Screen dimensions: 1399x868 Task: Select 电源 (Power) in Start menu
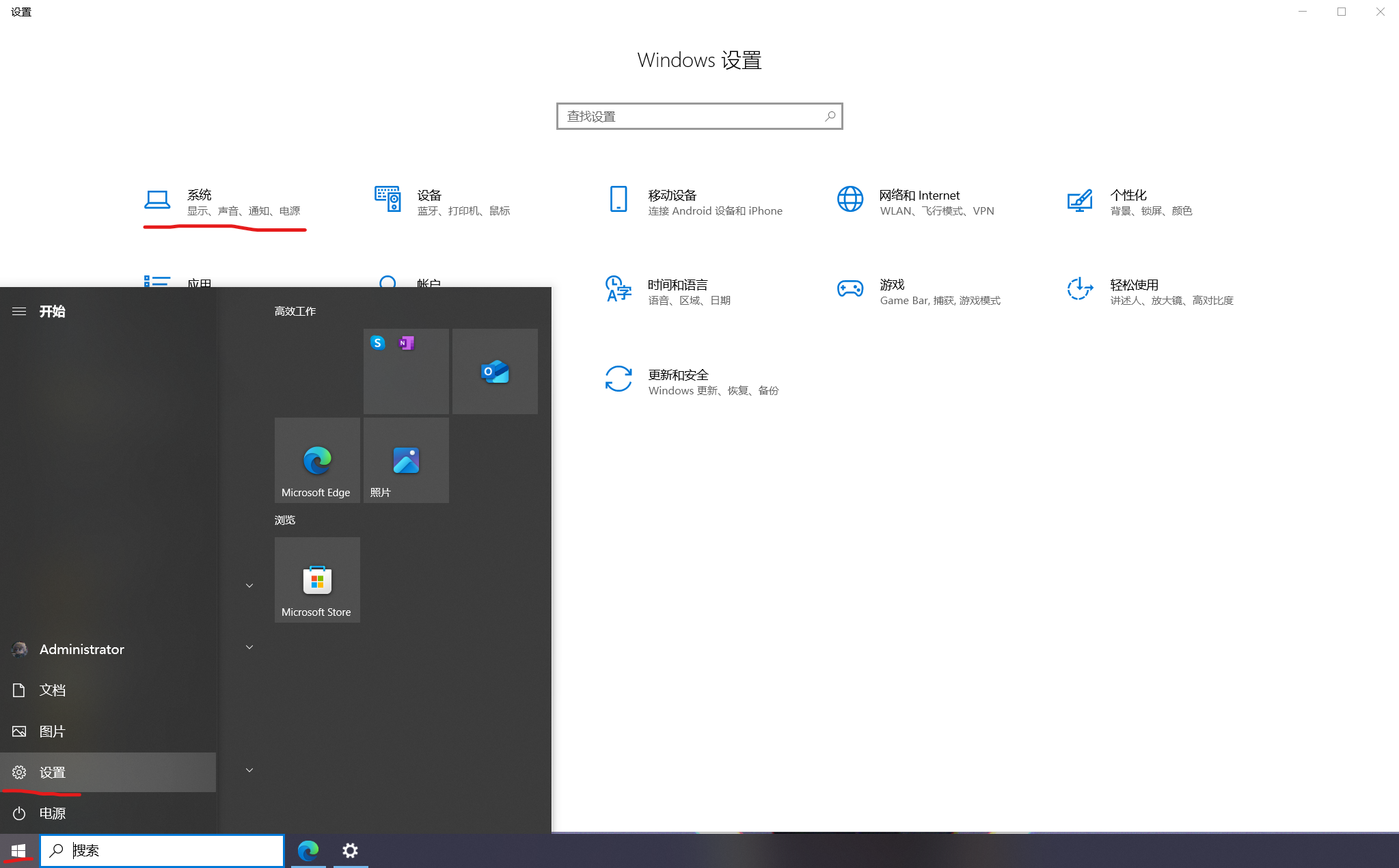click(52, 813)
